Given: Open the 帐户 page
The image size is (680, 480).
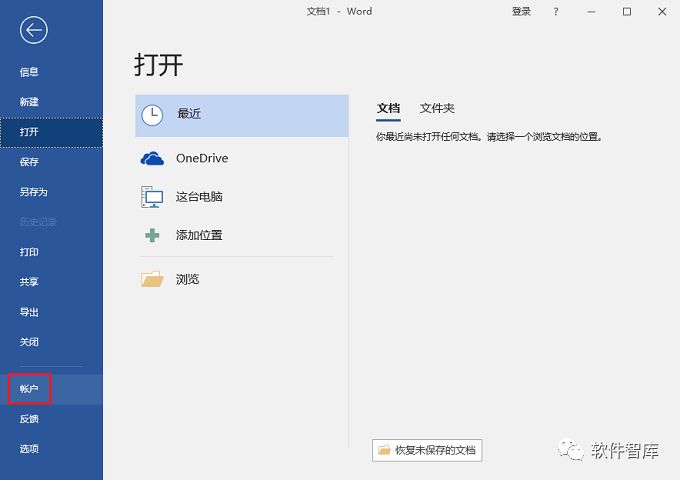Looking at the screenshot, I should coord(51,389).
